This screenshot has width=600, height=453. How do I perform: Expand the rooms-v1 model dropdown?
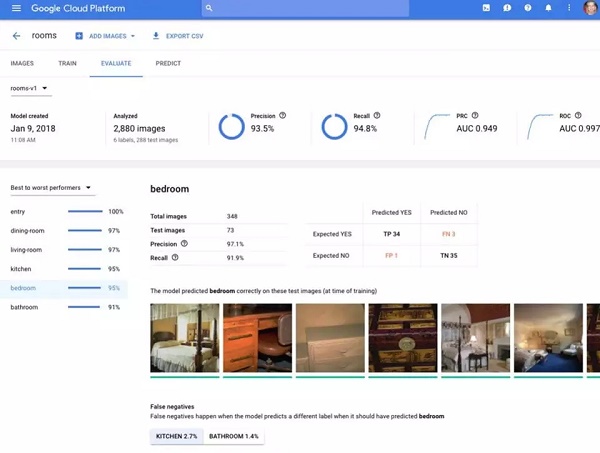(x=30, y=88)
